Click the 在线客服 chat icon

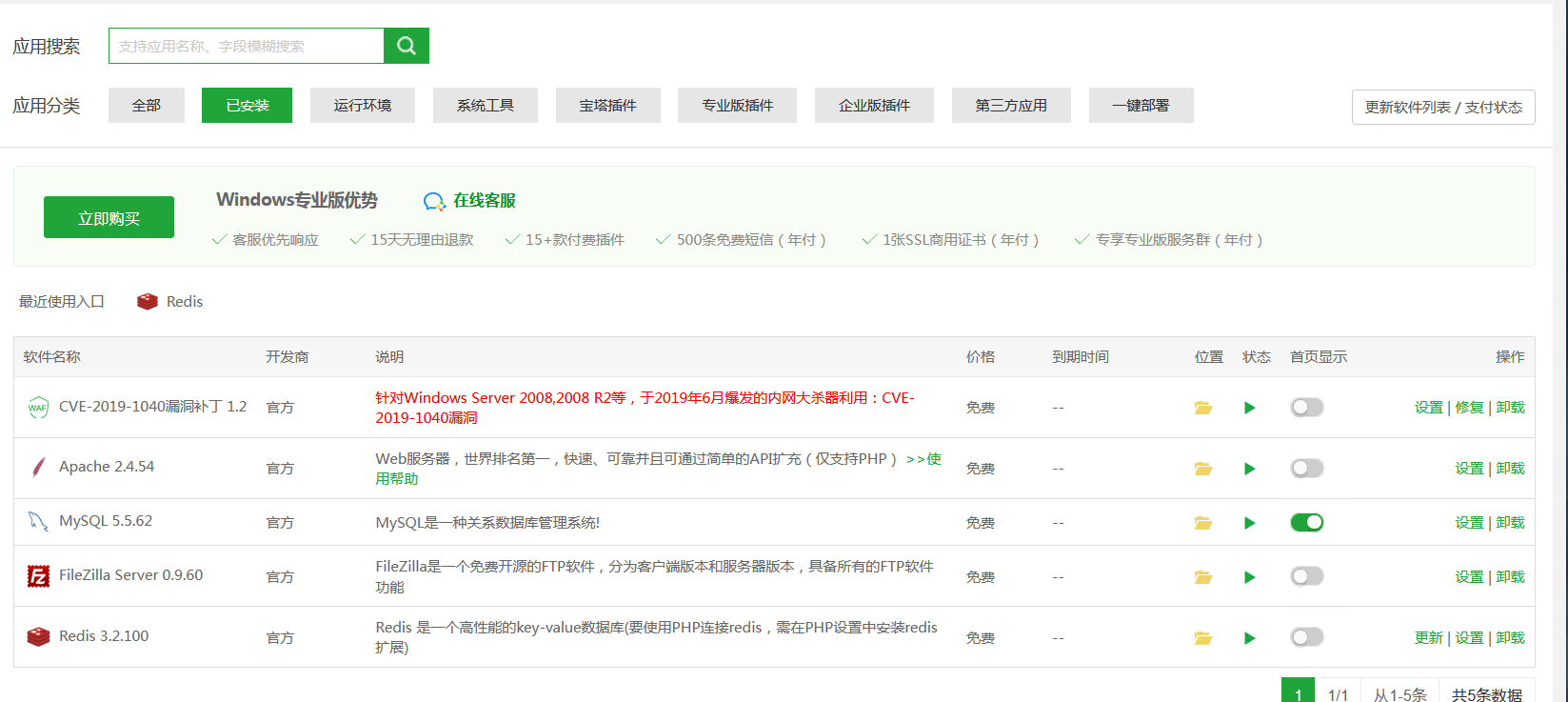434,201
